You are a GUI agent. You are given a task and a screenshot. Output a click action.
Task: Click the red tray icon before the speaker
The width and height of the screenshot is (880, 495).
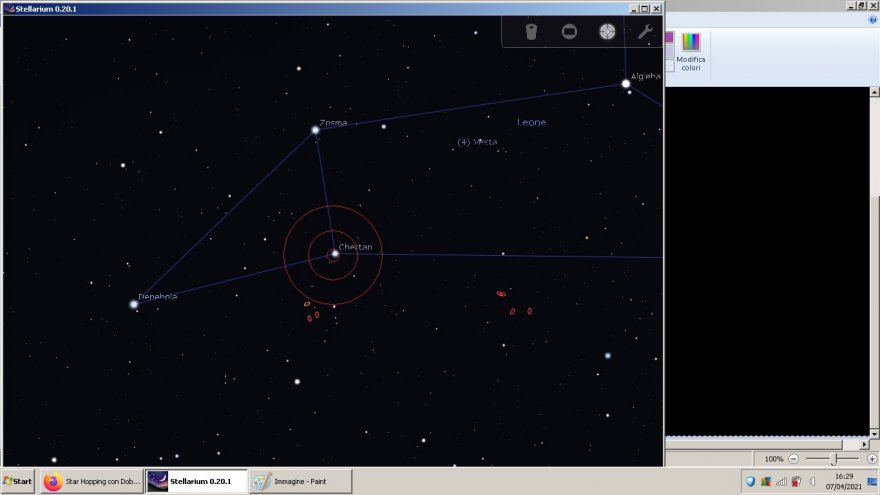click(796, 481)
